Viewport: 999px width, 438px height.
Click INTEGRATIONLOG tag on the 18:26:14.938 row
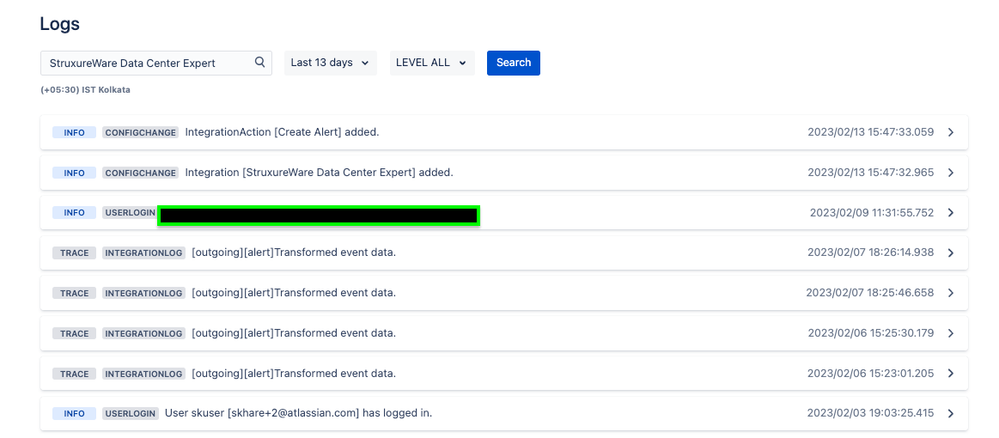coord(143,253)
